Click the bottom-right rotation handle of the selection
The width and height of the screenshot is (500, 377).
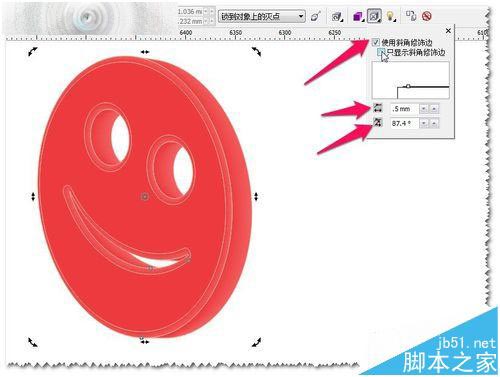[x=256, y=342]
